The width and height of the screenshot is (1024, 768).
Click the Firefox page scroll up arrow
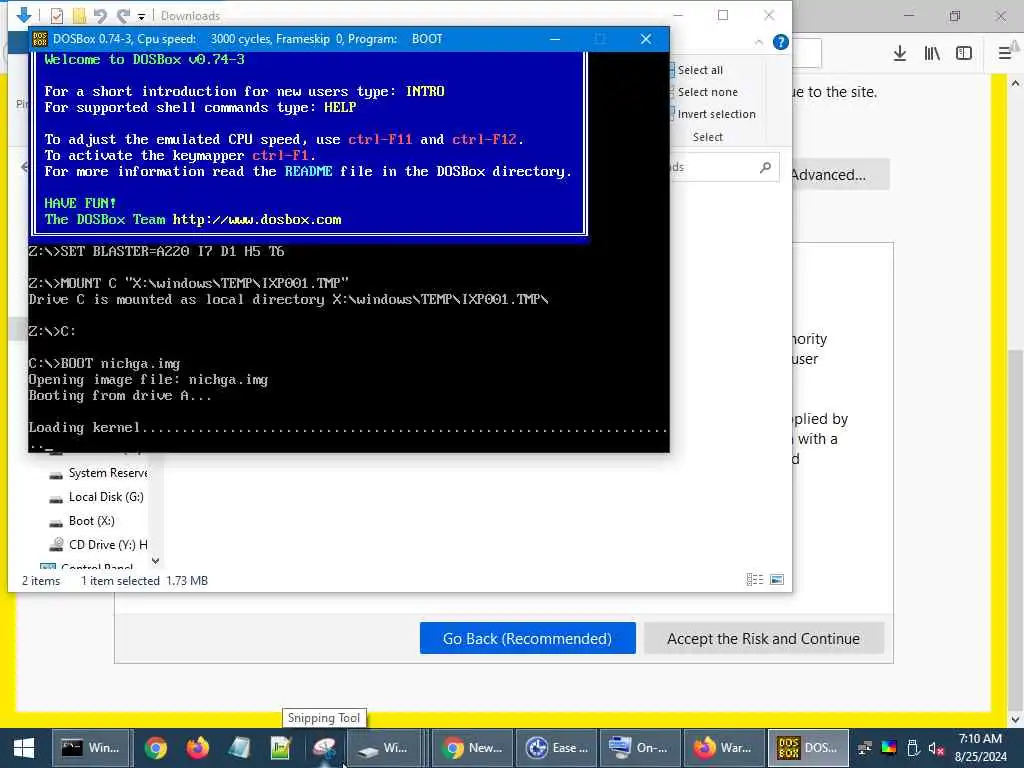[1015, 84]
